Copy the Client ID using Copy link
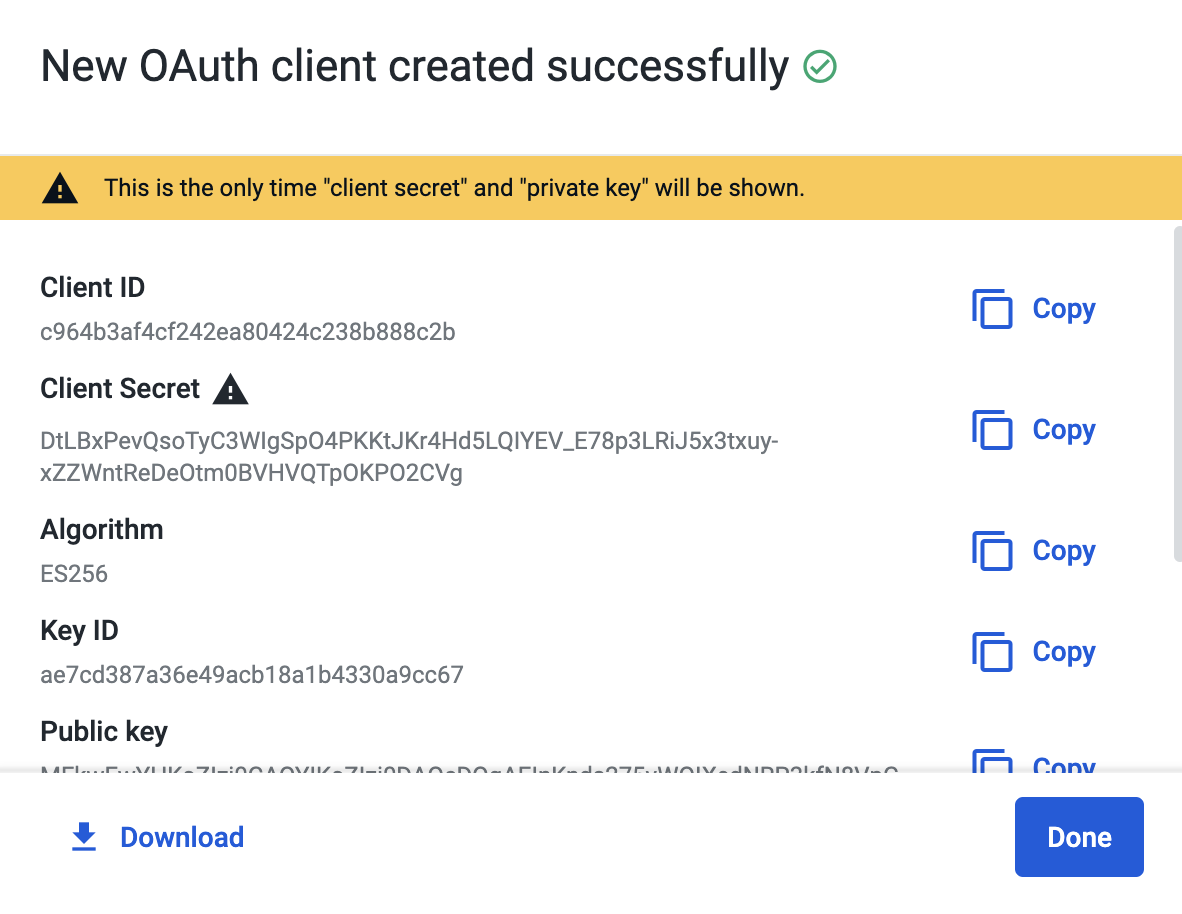 1064,309
